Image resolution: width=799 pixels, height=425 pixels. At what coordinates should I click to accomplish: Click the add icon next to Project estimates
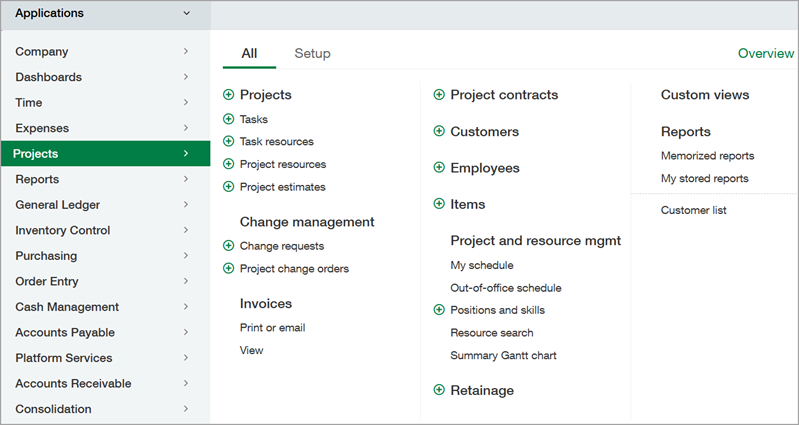pos(229,187)
